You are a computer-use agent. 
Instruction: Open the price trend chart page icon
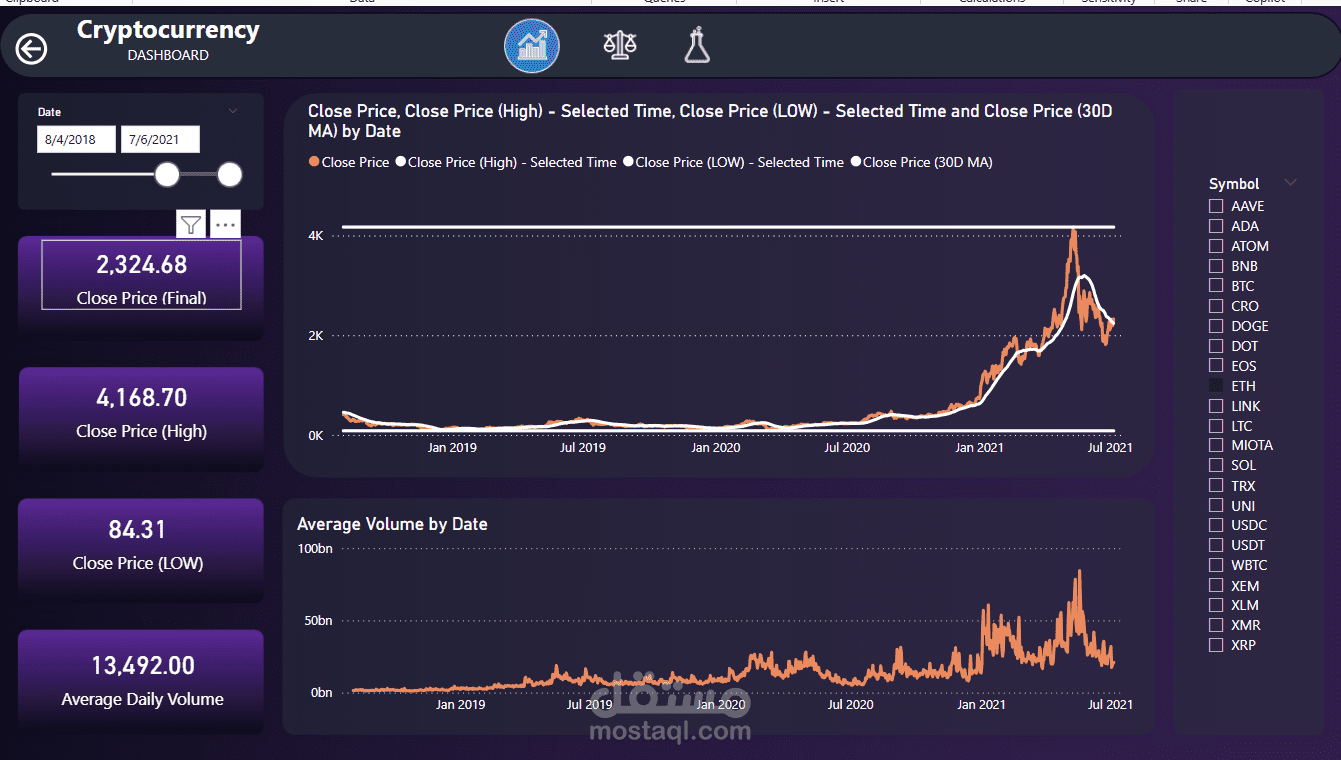point(532,46)
